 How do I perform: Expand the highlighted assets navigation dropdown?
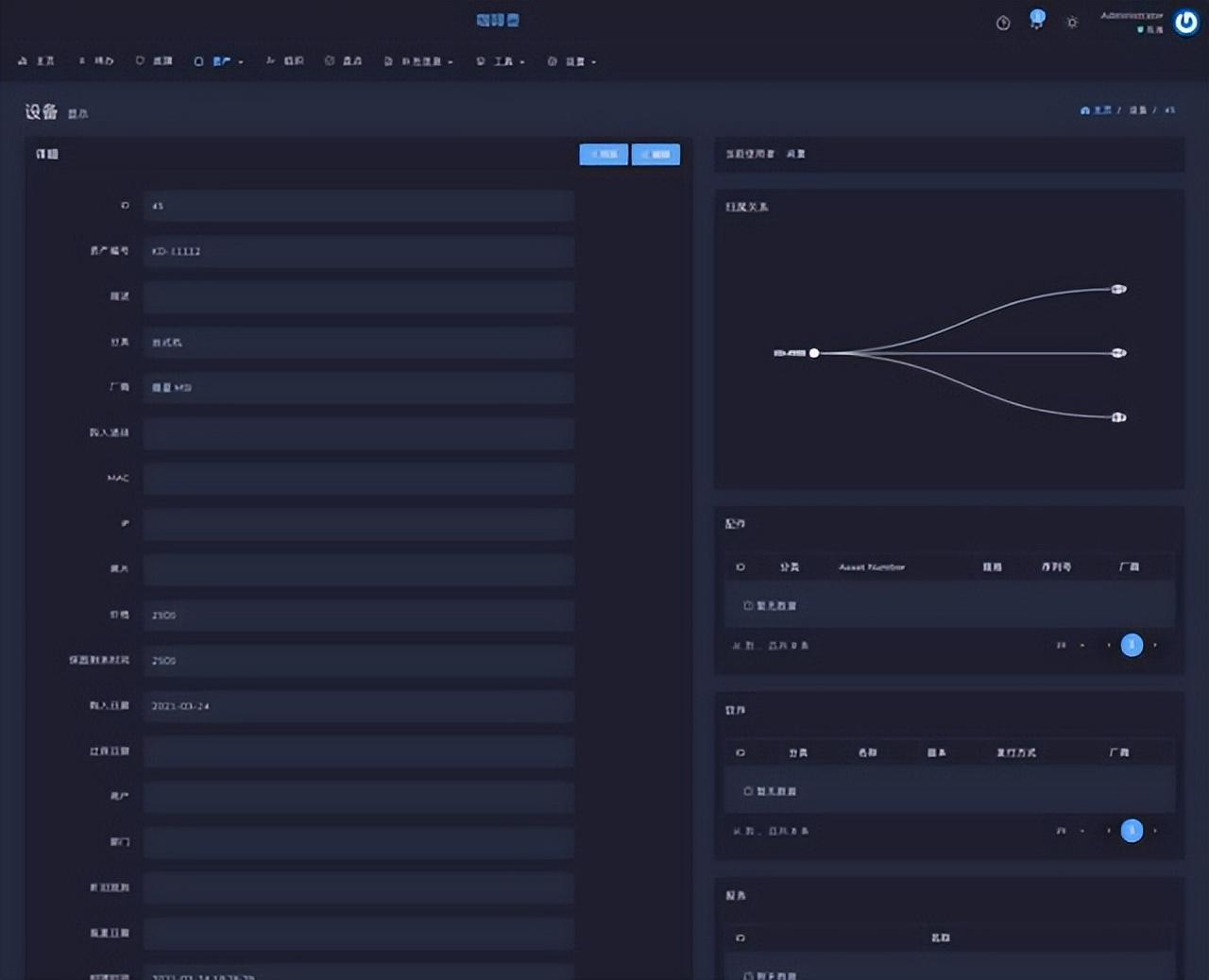[x=218, y=61]
